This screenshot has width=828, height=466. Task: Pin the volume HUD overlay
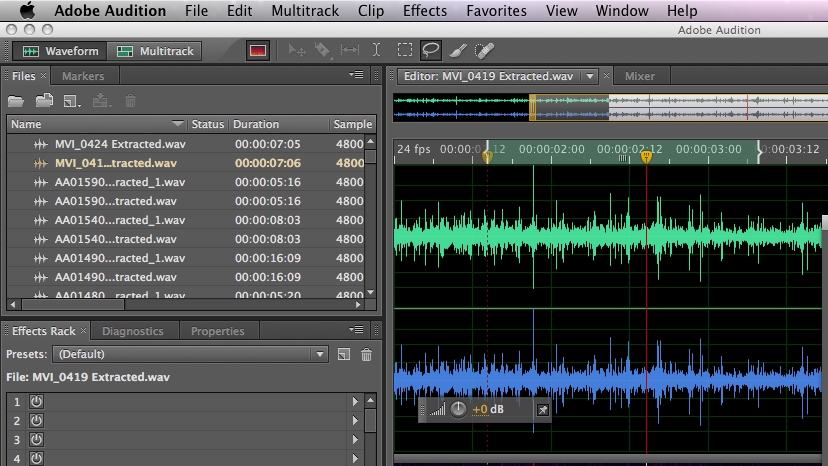542,410
